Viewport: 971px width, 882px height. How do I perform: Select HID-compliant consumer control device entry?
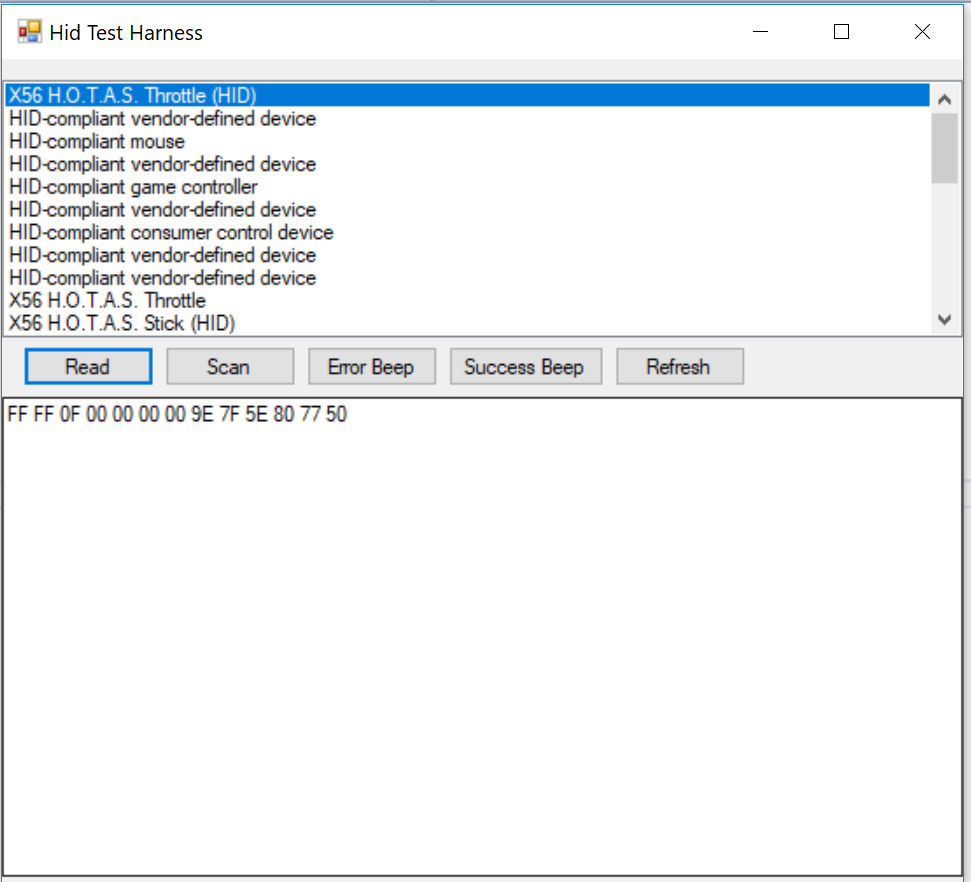click(x=468, y=232)
